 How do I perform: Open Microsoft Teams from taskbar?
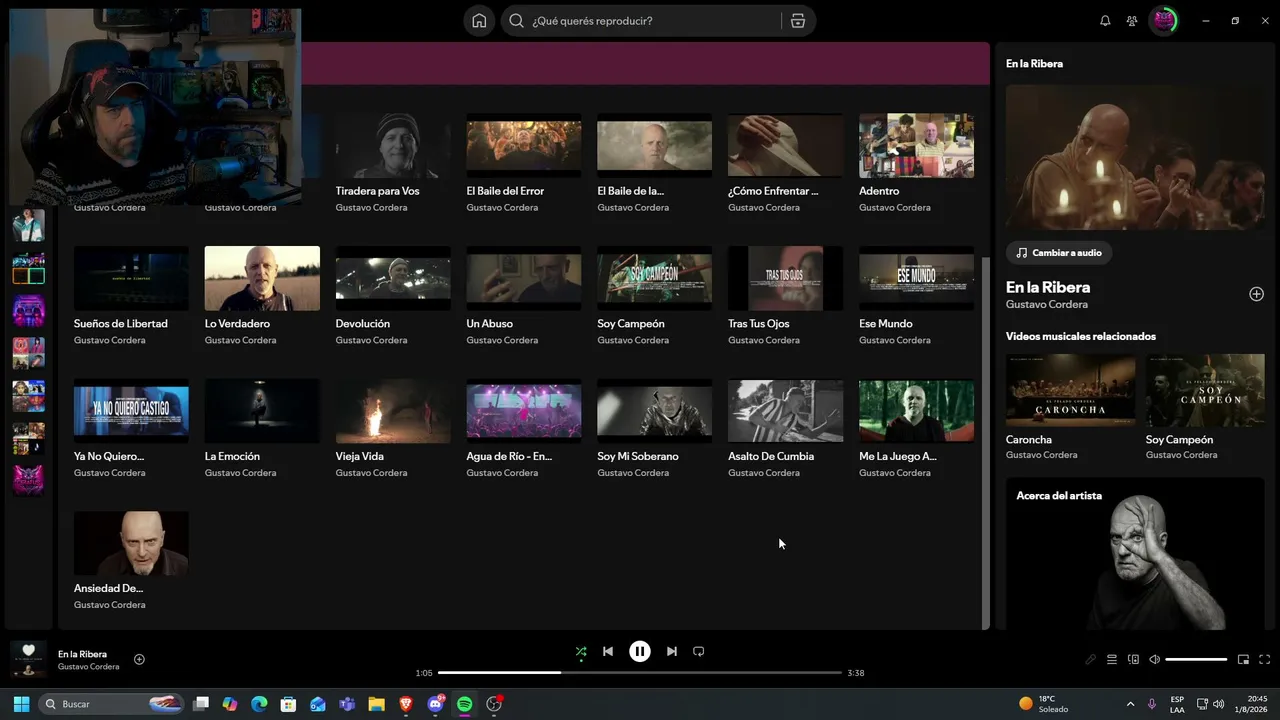click(347, 704)
